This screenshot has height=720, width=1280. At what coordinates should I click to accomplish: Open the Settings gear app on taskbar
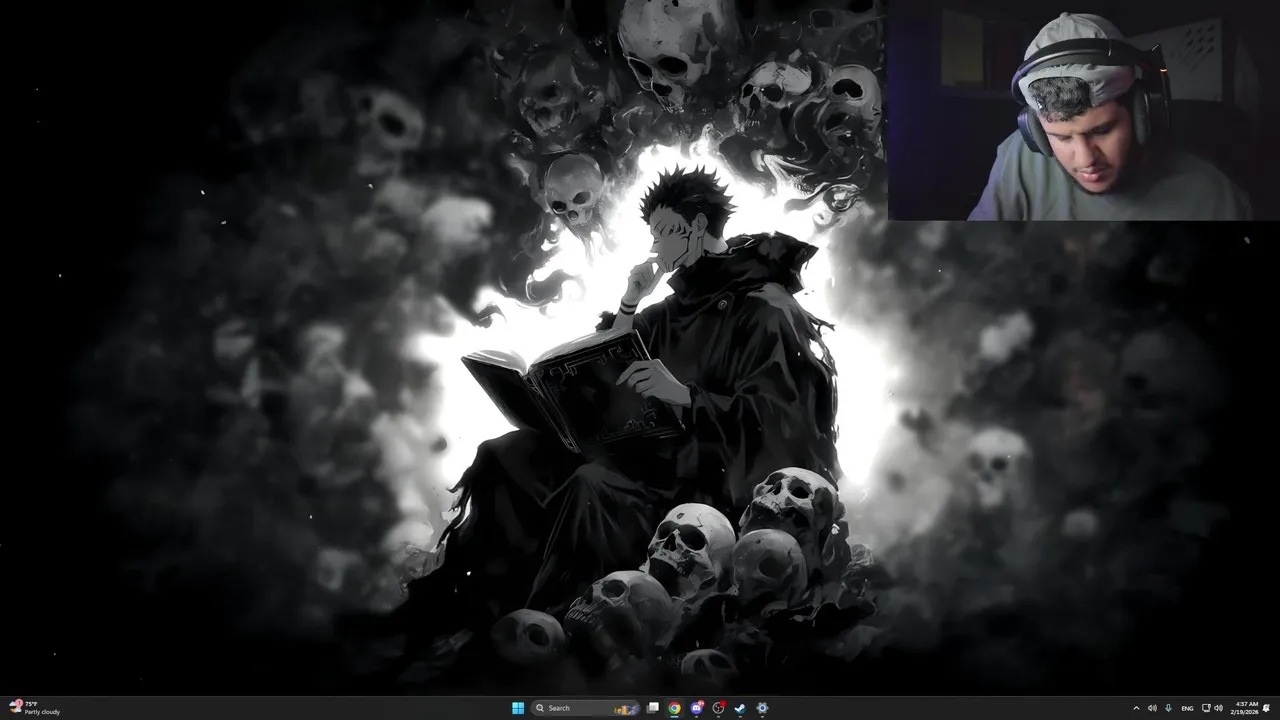[762, 708]
